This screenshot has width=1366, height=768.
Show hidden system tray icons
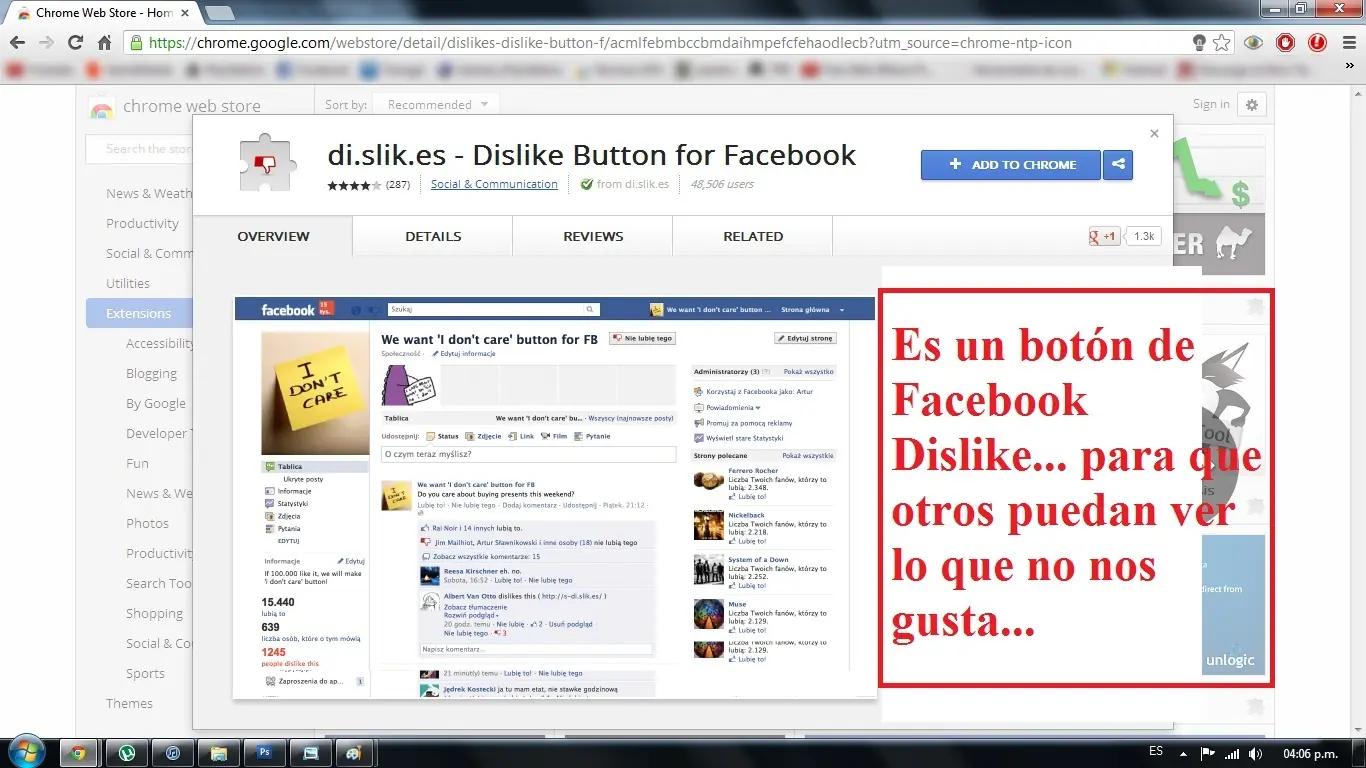point(1184,753)
